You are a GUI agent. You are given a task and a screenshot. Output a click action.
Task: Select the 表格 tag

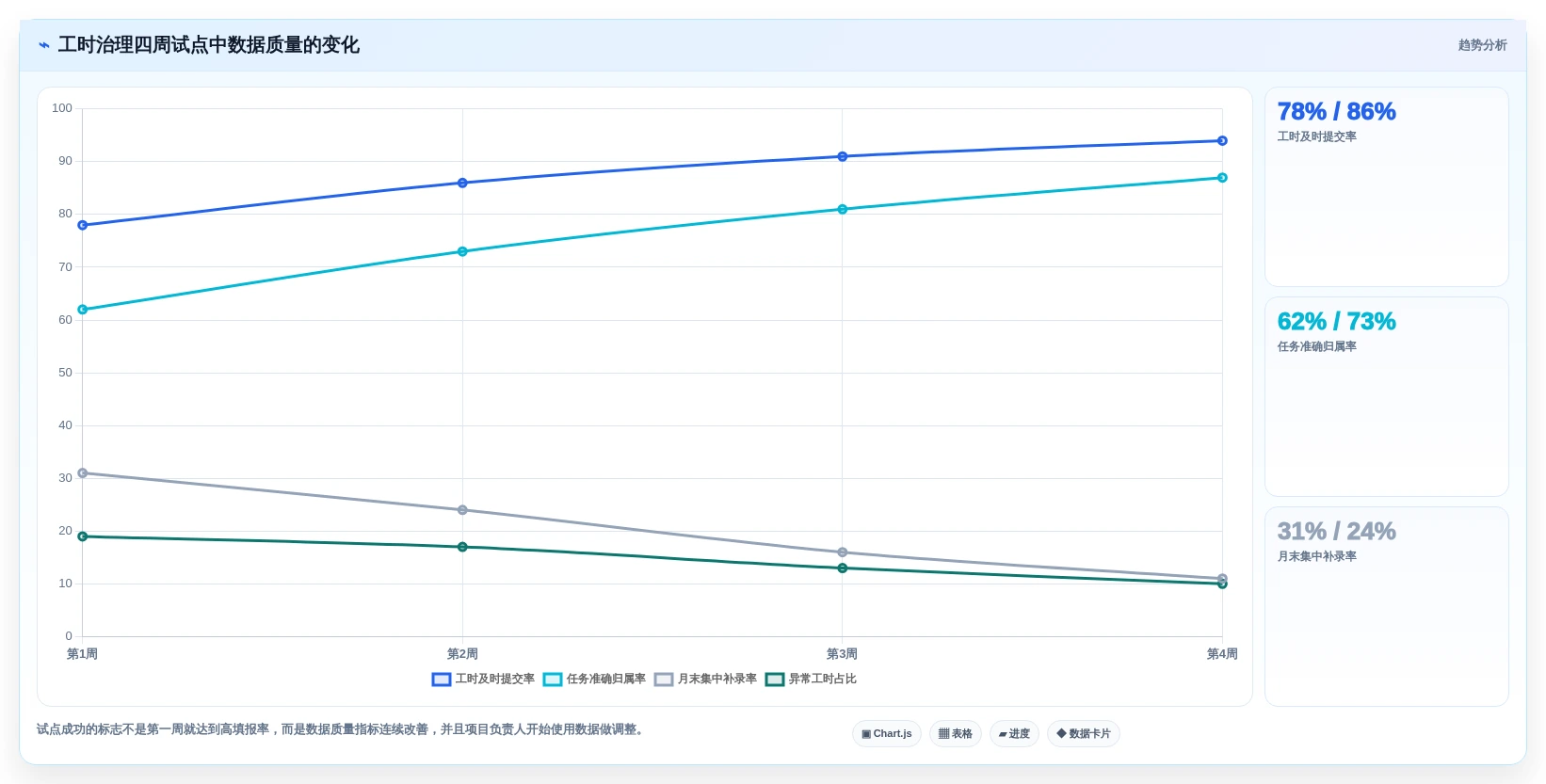click(956, 734)
